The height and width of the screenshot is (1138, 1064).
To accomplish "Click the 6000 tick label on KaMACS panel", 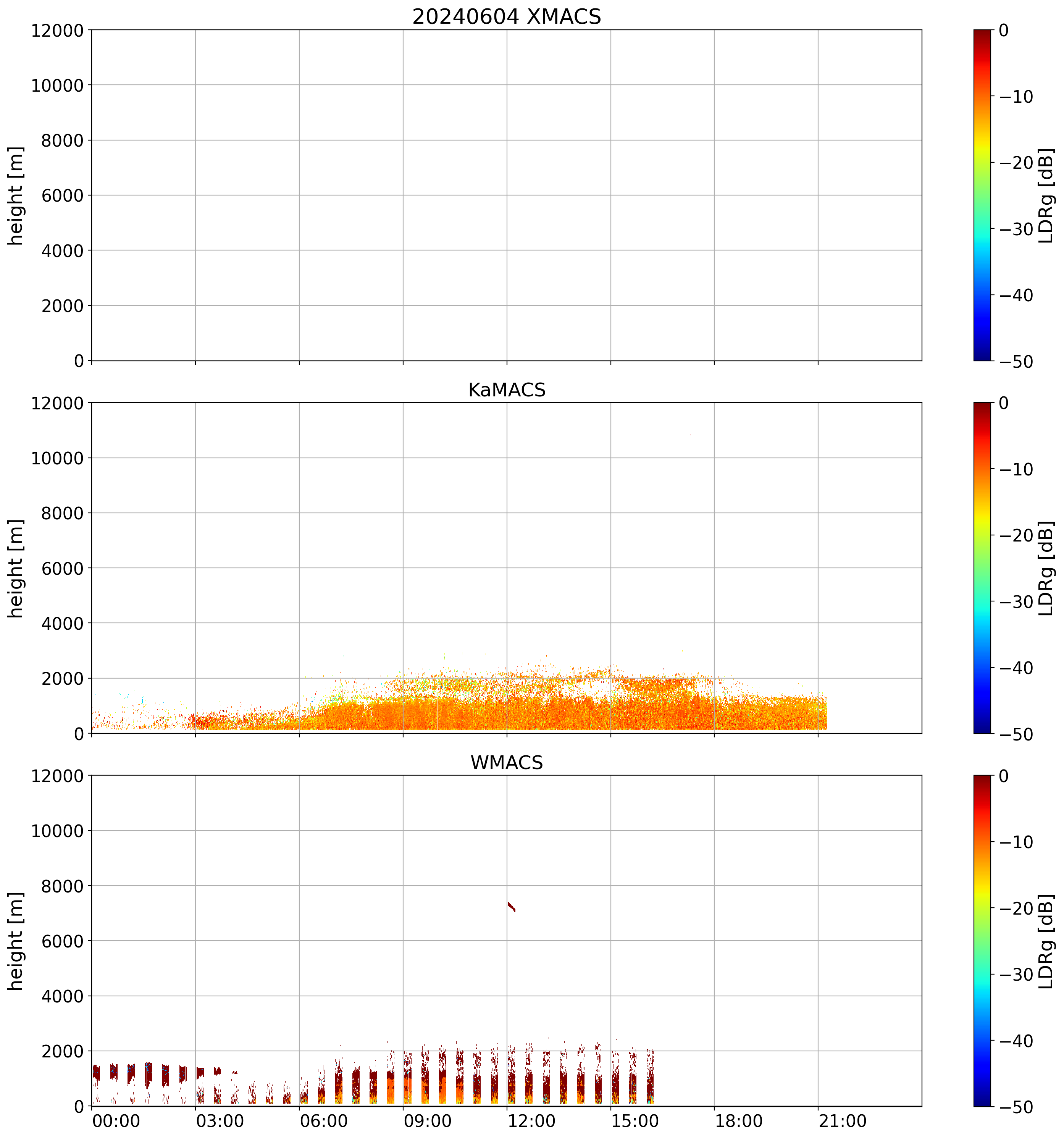I will pyautogui.click(x=62, y=569).
